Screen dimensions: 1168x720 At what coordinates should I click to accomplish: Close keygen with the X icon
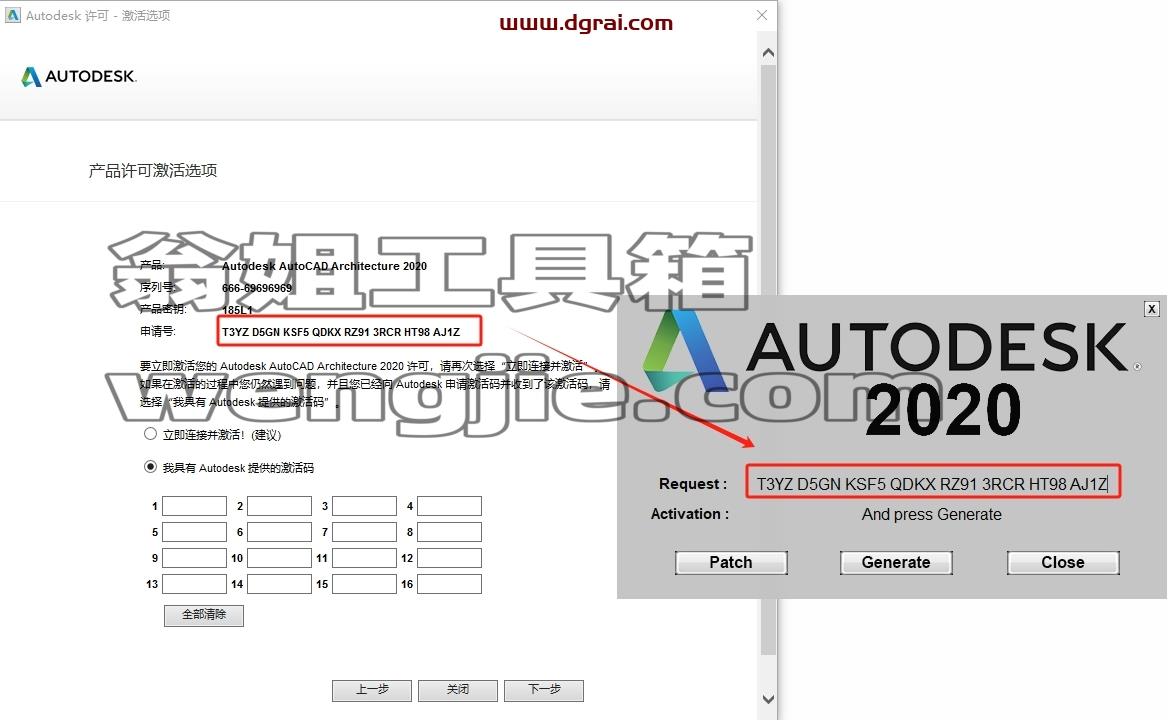pos(1152,309)
